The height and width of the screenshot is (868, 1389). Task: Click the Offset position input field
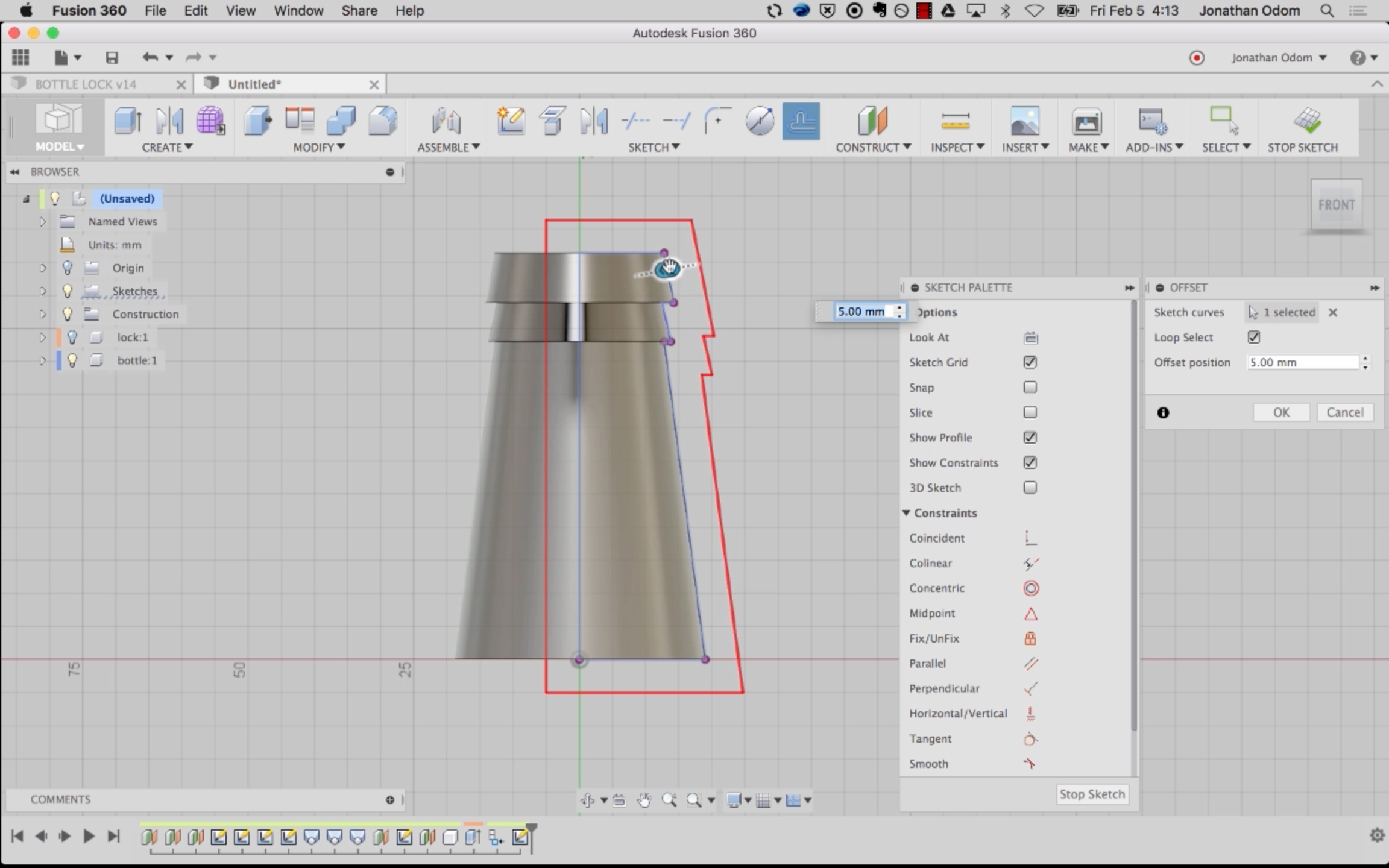1301,362
